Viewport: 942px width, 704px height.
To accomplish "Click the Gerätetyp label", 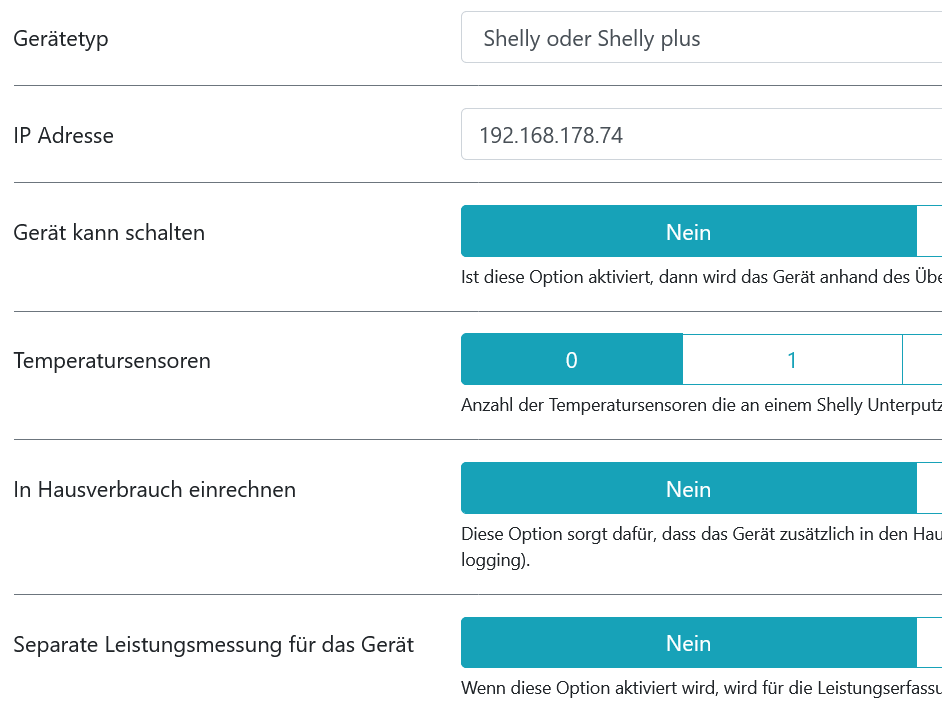I will [x=61, y=39].
